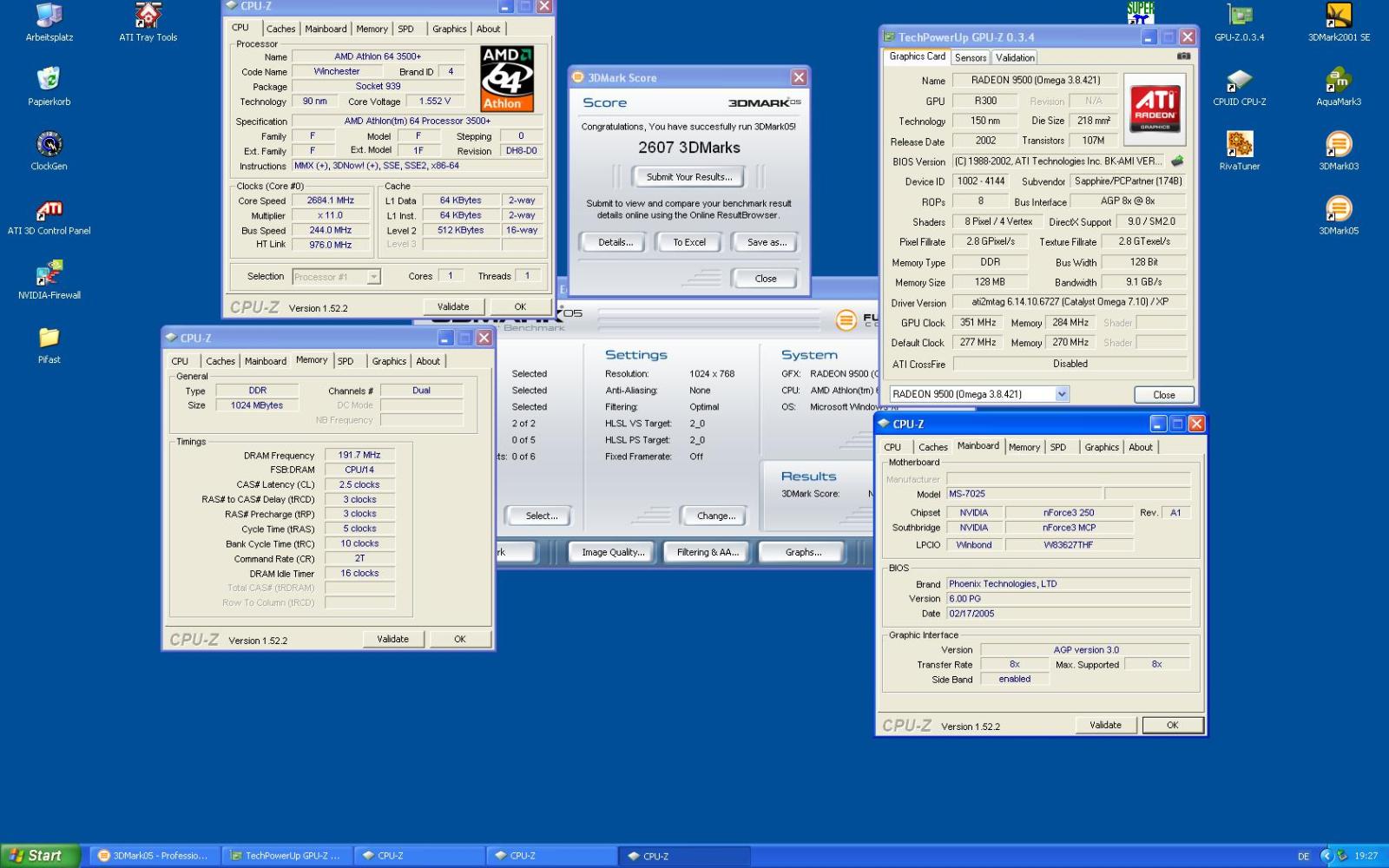Viewport: 1389px width, 868px height.
Task: Click Select button in 3DMark05 window
Action: 541,516
